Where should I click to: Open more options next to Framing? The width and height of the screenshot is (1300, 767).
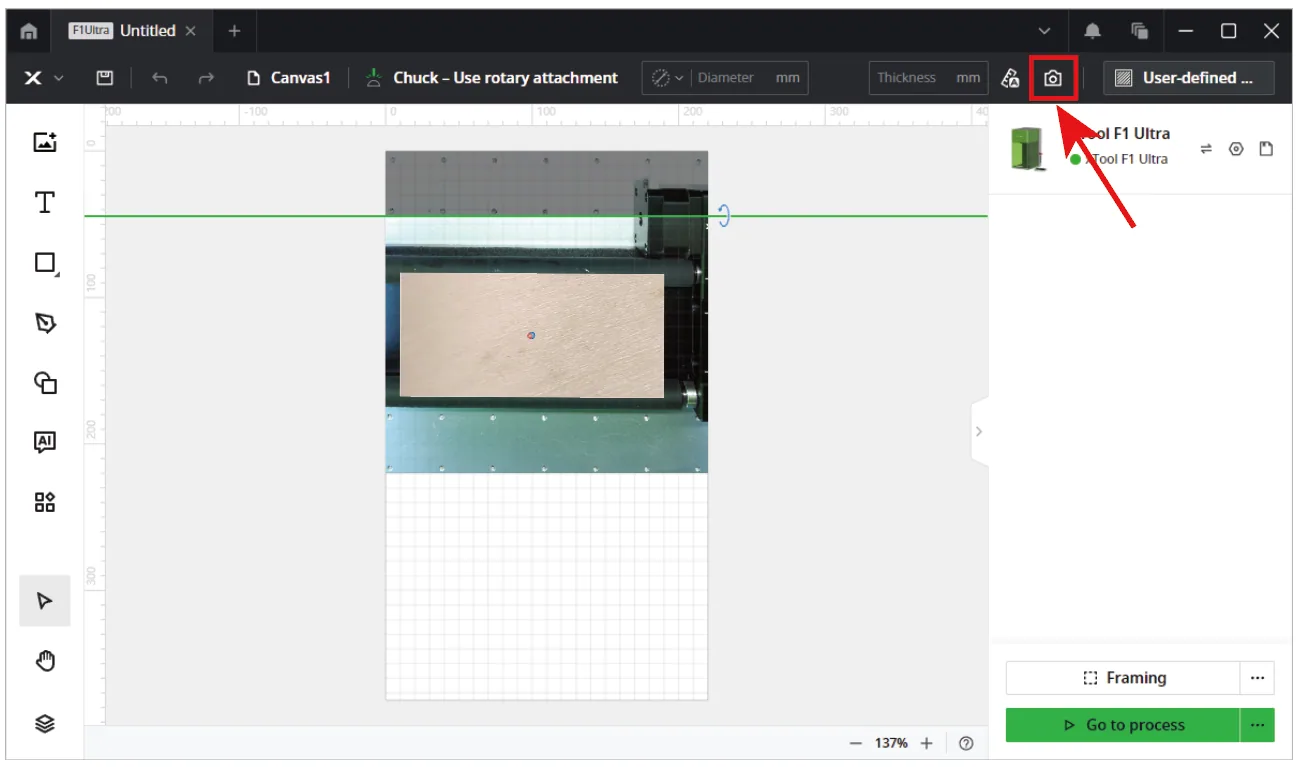tap(1257, 678)
